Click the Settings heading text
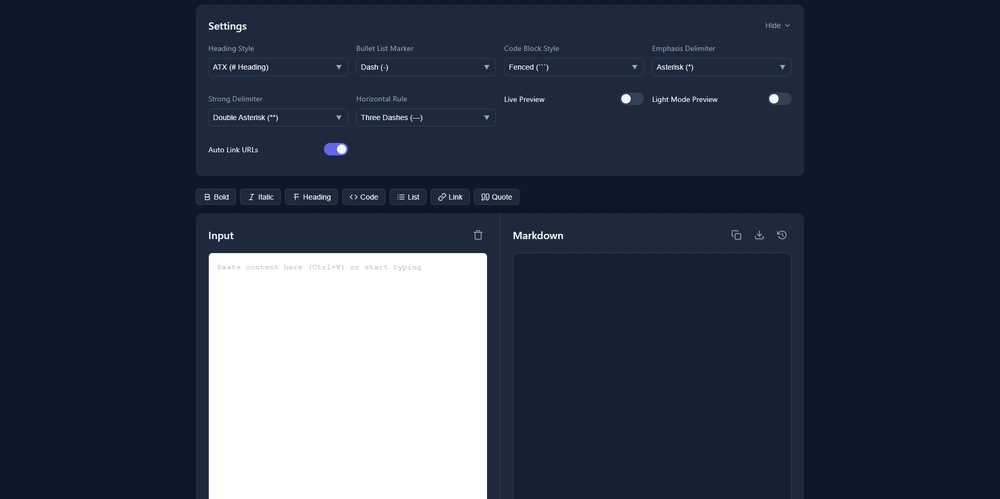Screen dimensions: 1000x499 227,26
